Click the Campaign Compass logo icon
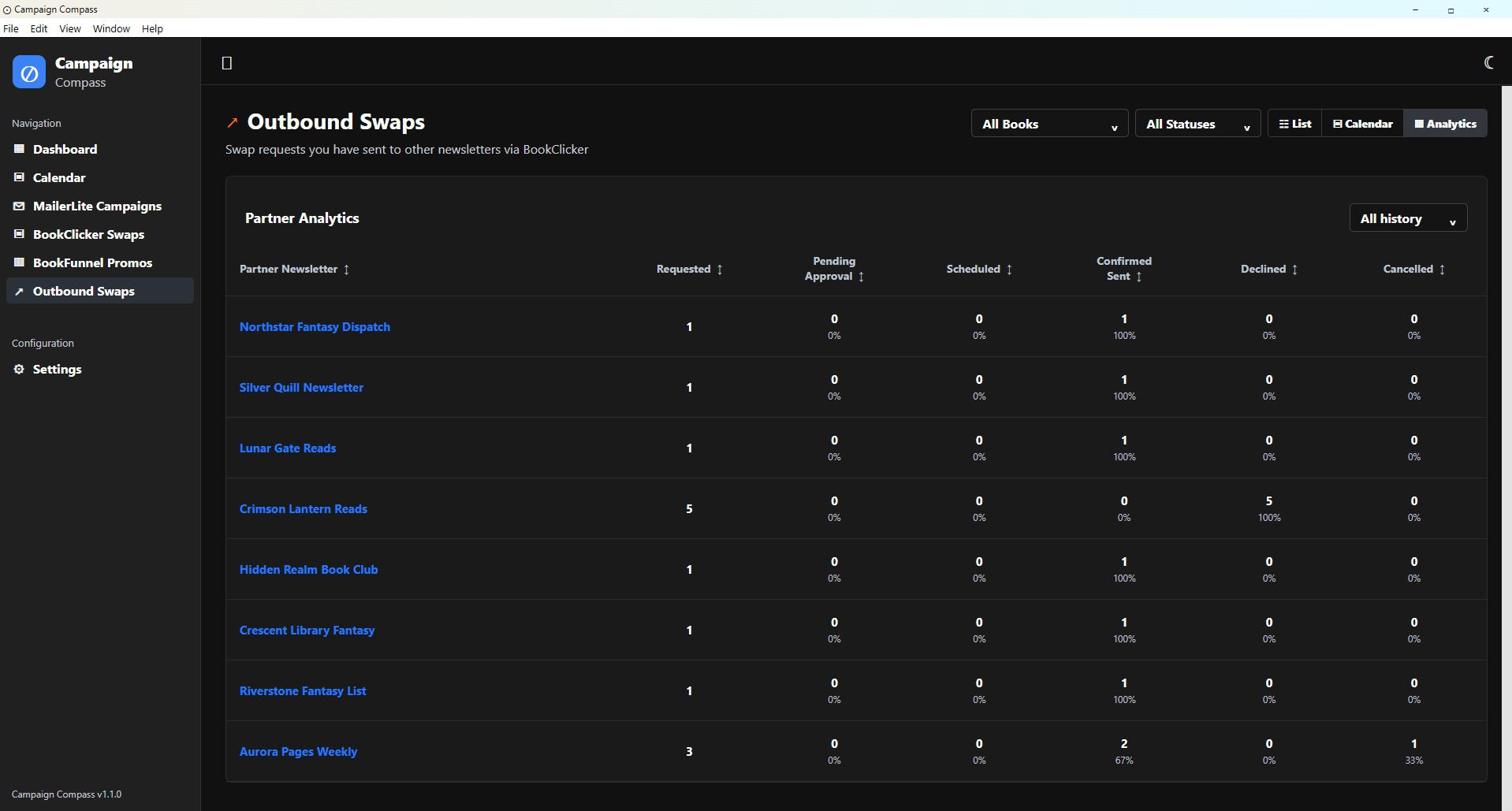This screenshot has height=811, width=1512. pyautogui.click(x=29, y=72)
